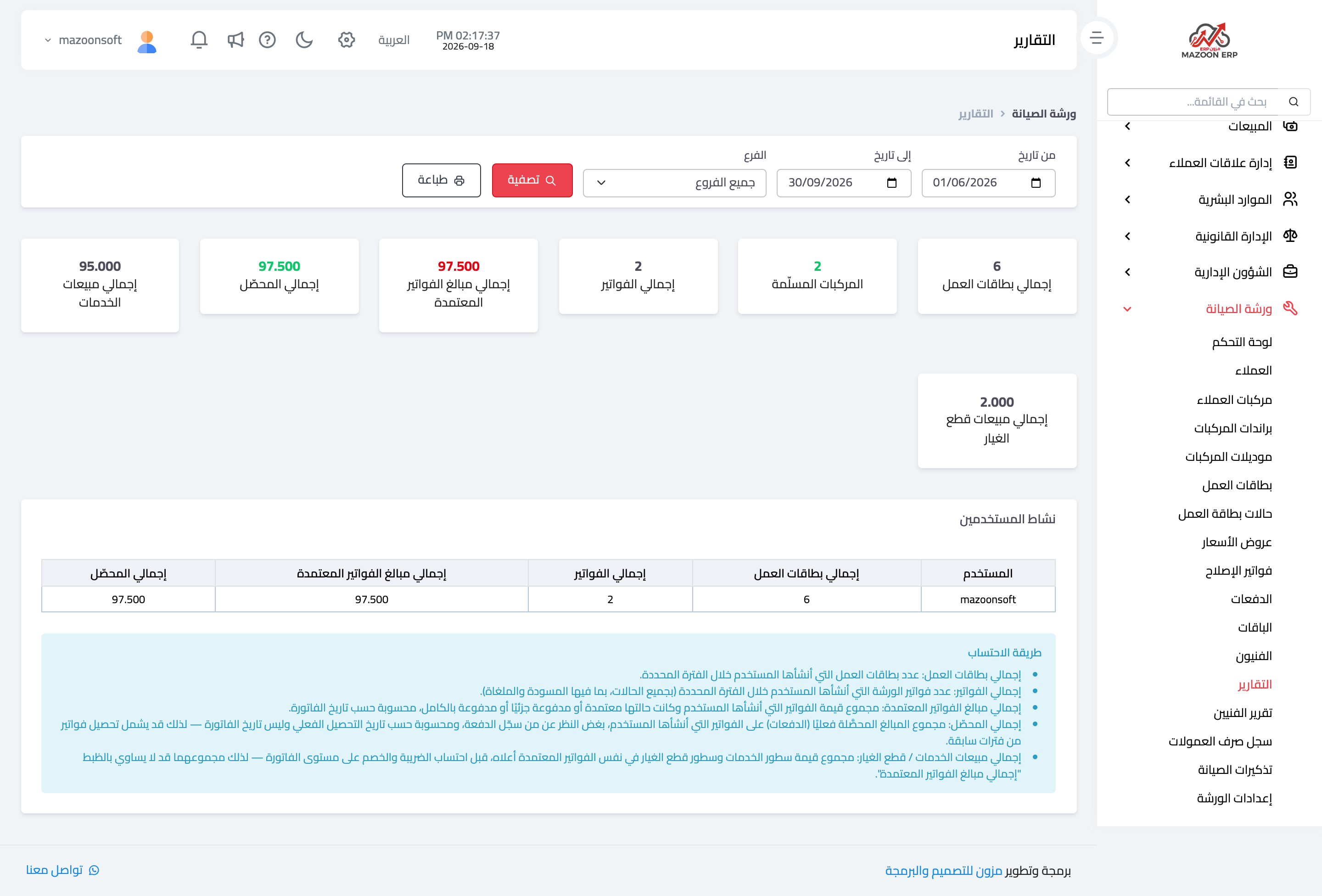
Task: Click the إجمالي مبيعات قطع الغيار card
Action: 997,421
